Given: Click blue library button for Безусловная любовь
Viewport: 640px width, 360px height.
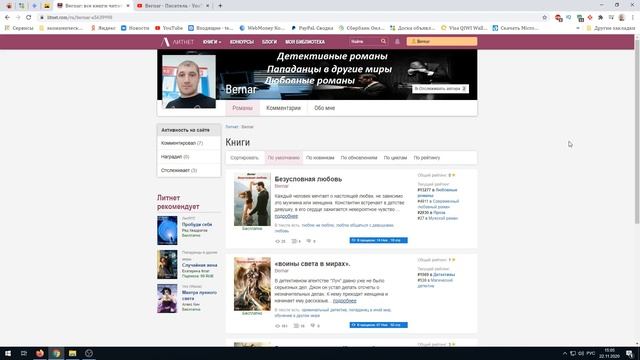Looking at the screenshot, I should [378, 240].
